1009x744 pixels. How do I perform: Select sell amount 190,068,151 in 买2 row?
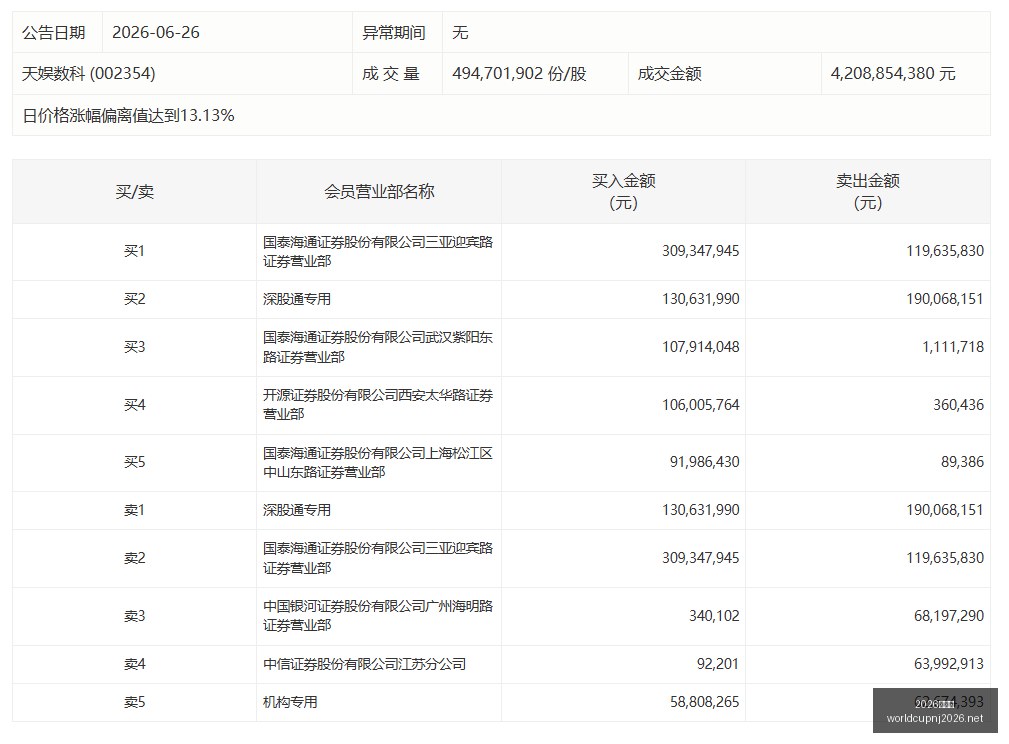[x=945, y=299]
